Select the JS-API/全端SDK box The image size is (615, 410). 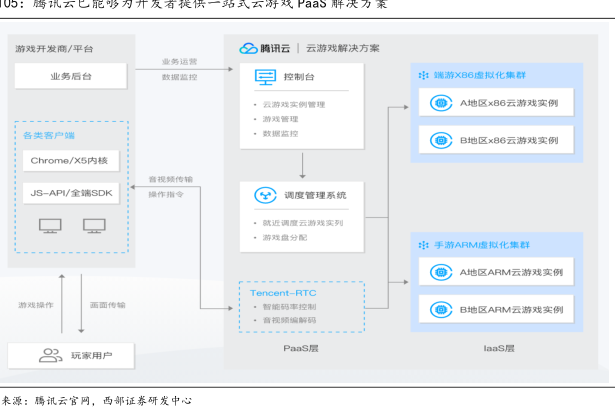point(69,191)
